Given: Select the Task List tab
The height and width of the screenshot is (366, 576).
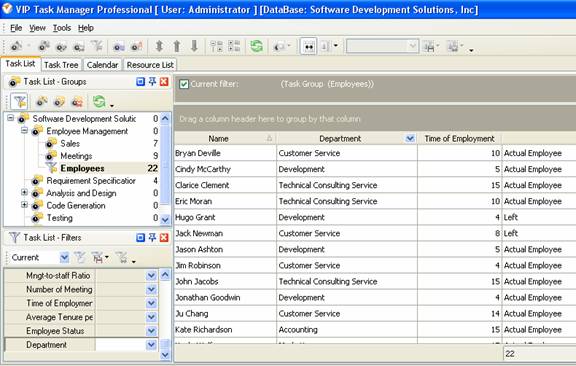Looking at the screenshot, I should (20, 64).
